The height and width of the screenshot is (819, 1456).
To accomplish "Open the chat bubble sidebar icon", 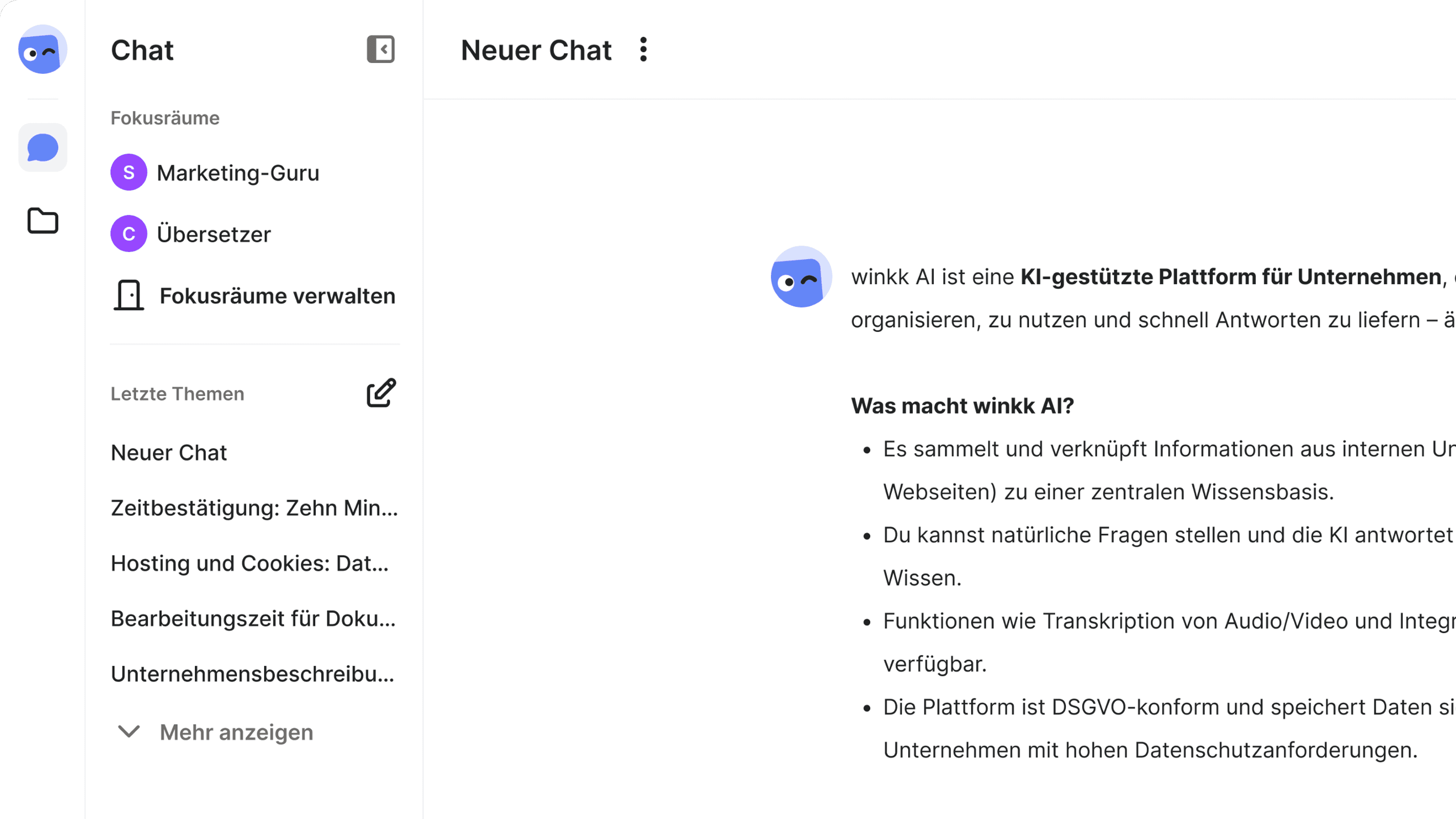I will pyautogui.click(x=42, y=147).
